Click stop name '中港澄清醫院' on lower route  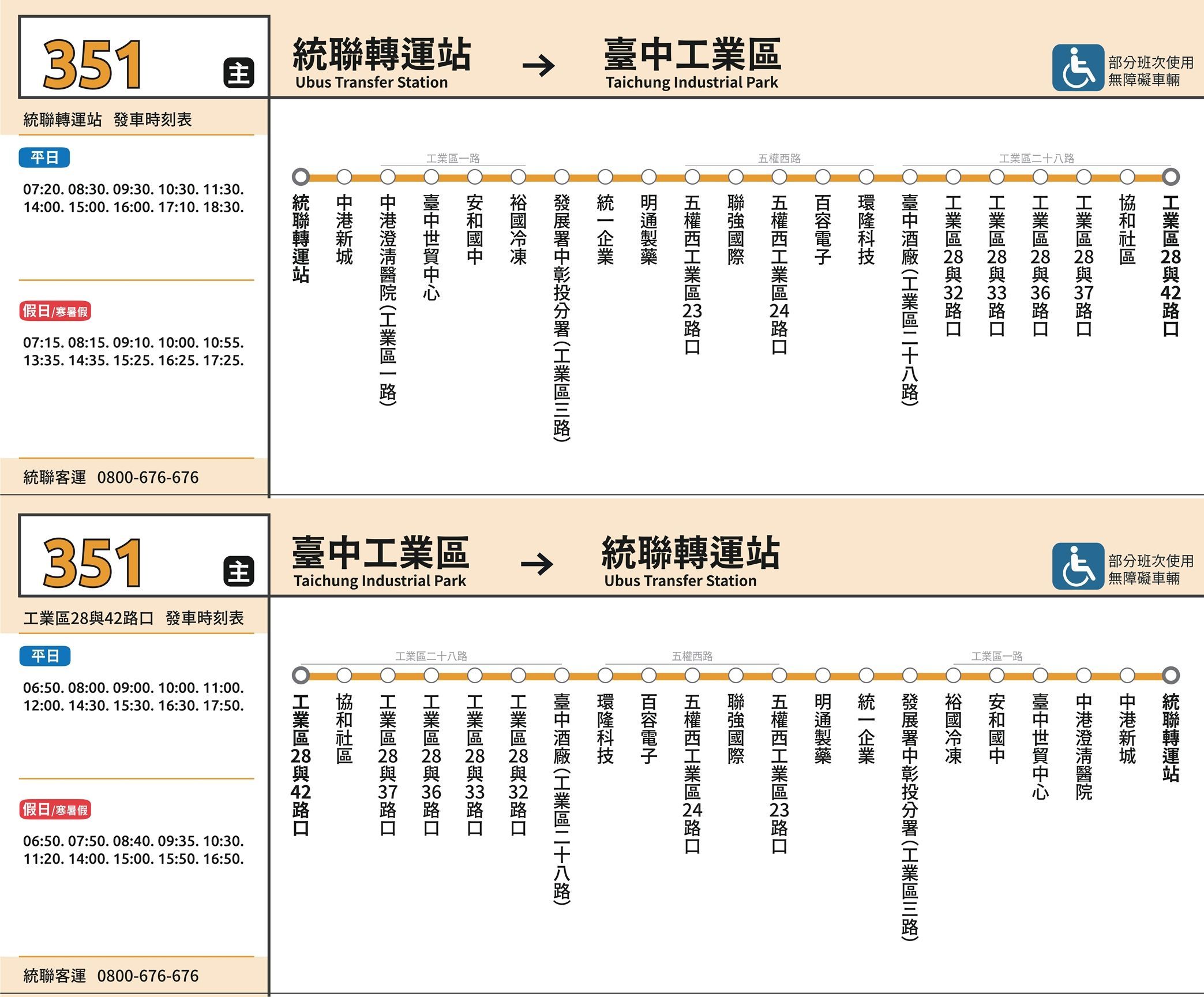point(1084,747)
